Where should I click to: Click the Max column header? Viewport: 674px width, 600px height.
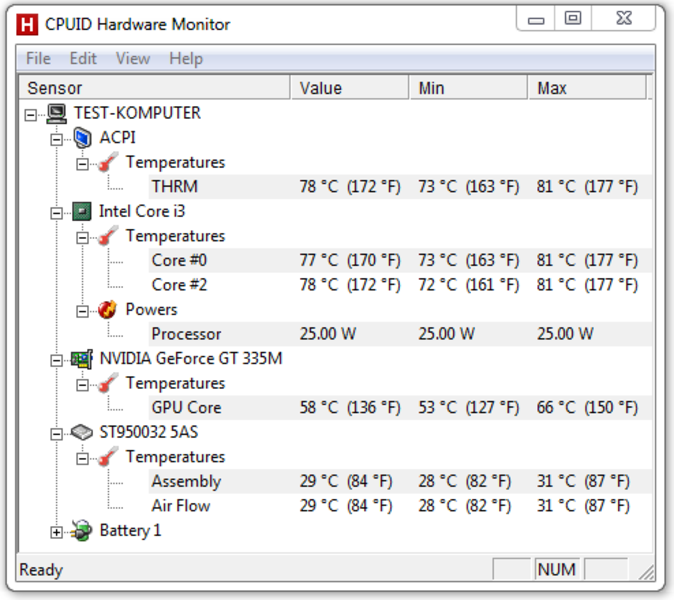pos(587,88)
